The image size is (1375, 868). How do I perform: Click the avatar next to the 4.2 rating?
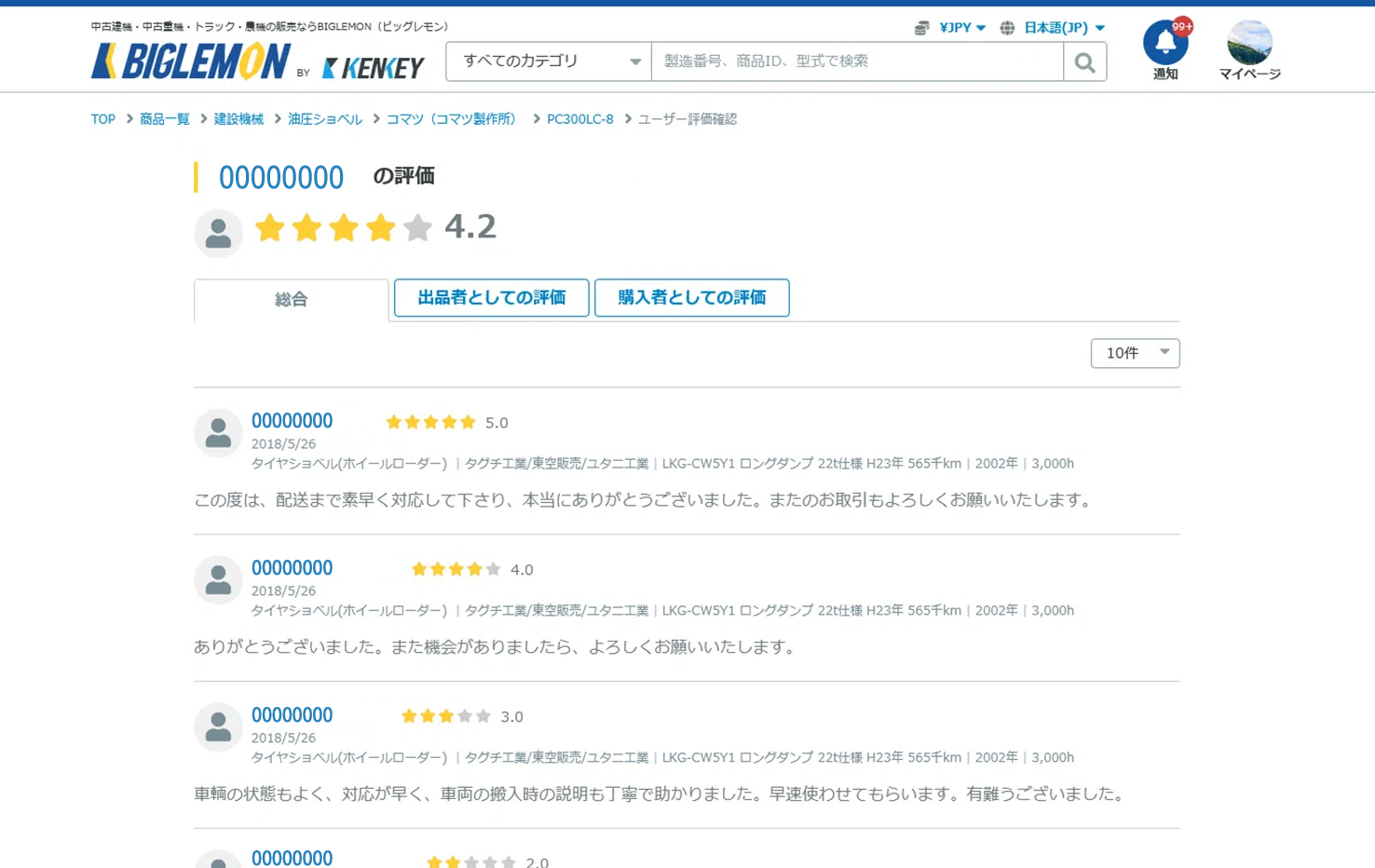(x=218, y=232)
